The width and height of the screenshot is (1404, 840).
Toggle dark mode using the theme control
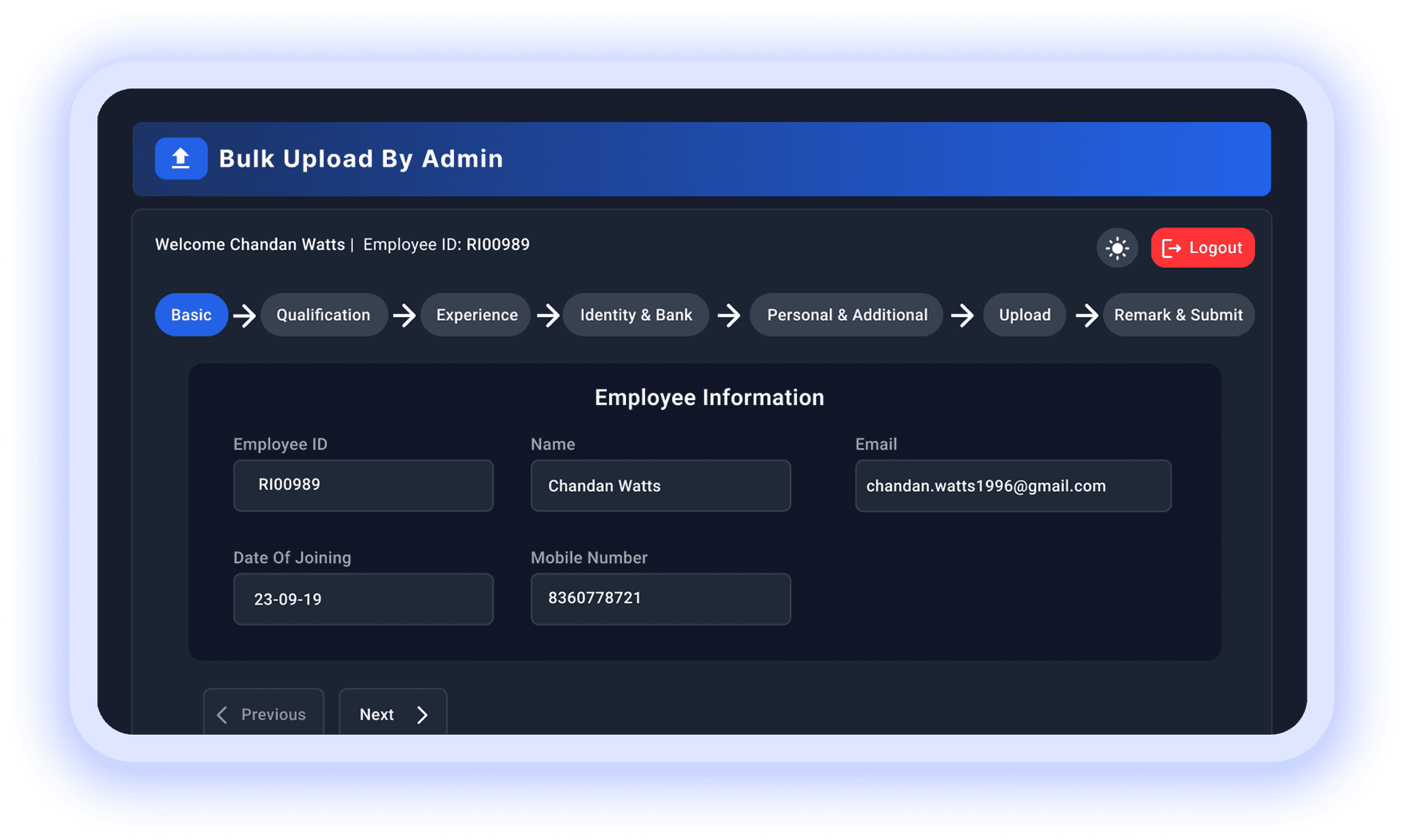[x=1117, y=248]
